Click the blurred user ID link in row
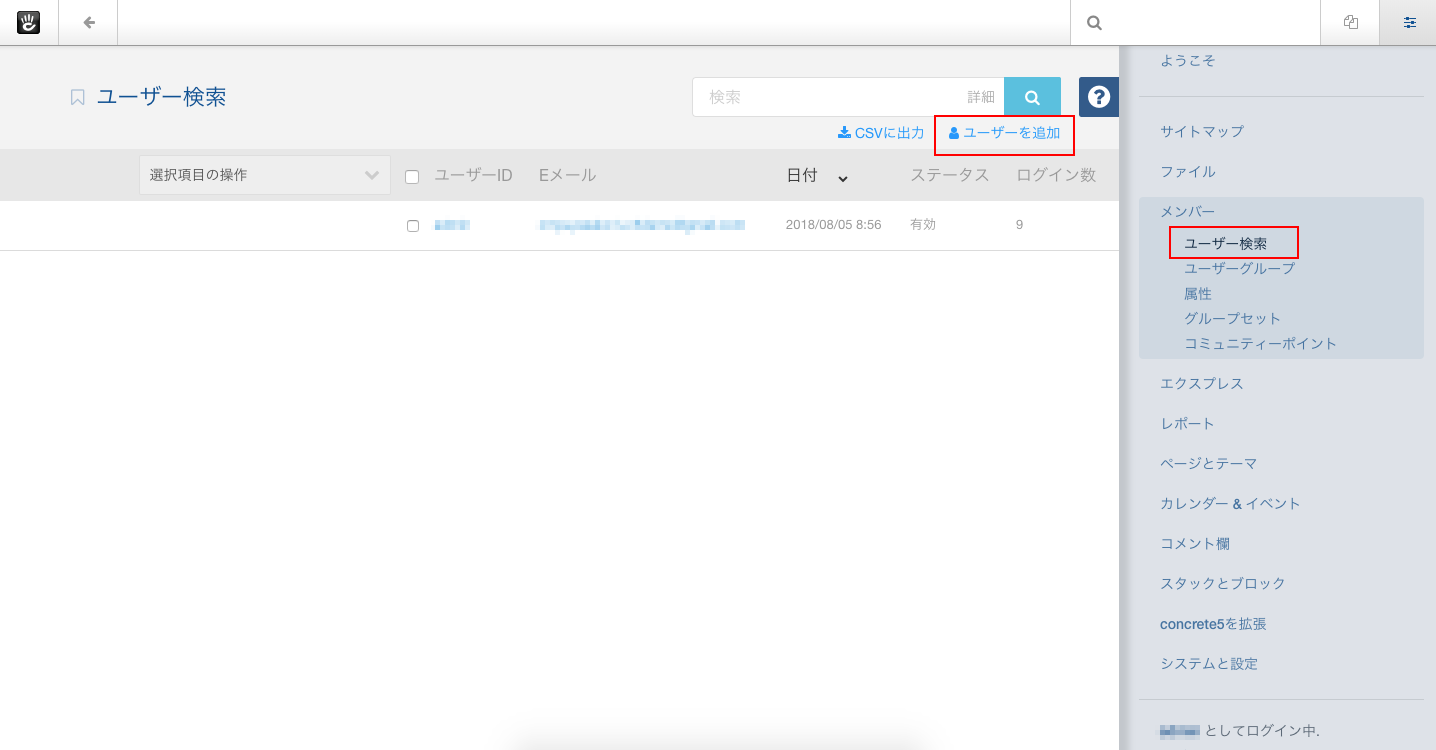Image resolution: width=1436 pixels, height=750 pixels. pos(452,225)
